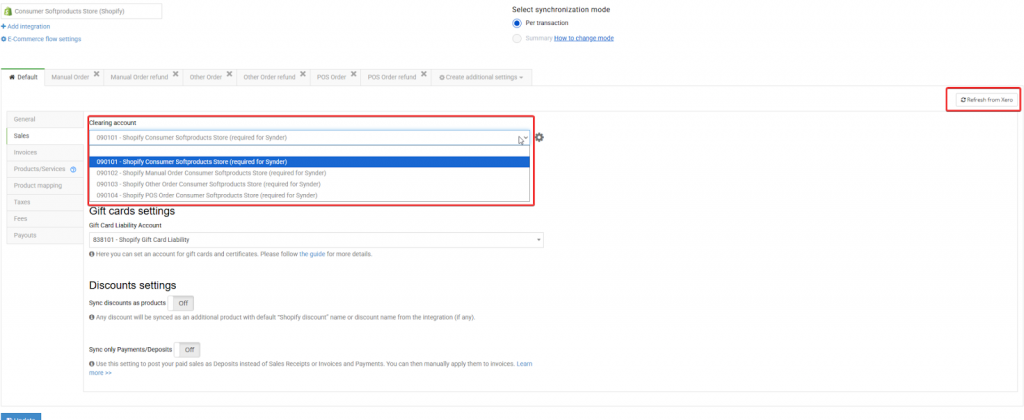Open the Invoices settings section
This screenshot has height=420, width=1024.
point(26,152)
